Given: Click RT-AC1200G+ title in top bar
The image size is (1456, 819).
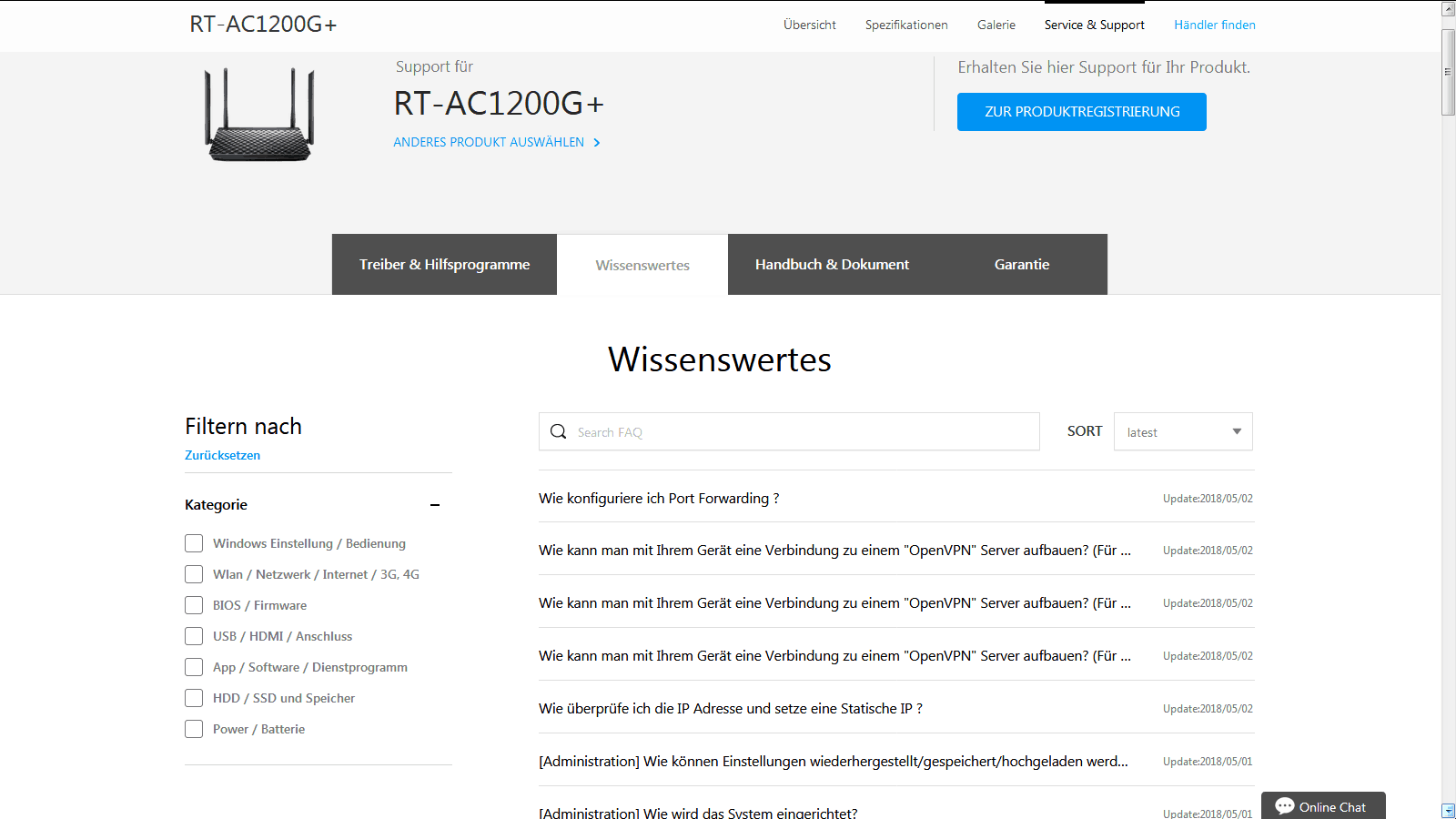Looking at the screenshot, I should point(263,25).
